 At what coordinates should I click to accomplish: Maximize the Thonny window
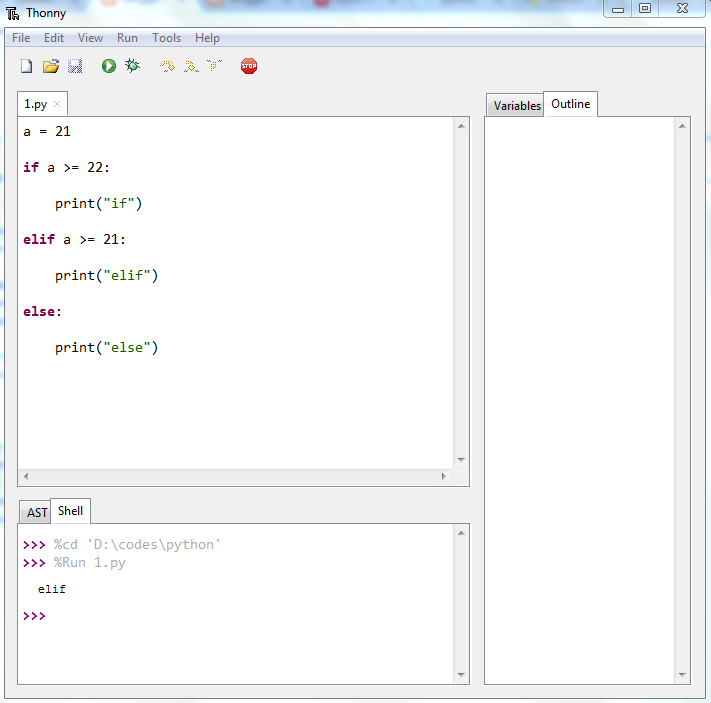tap(645, 9)
